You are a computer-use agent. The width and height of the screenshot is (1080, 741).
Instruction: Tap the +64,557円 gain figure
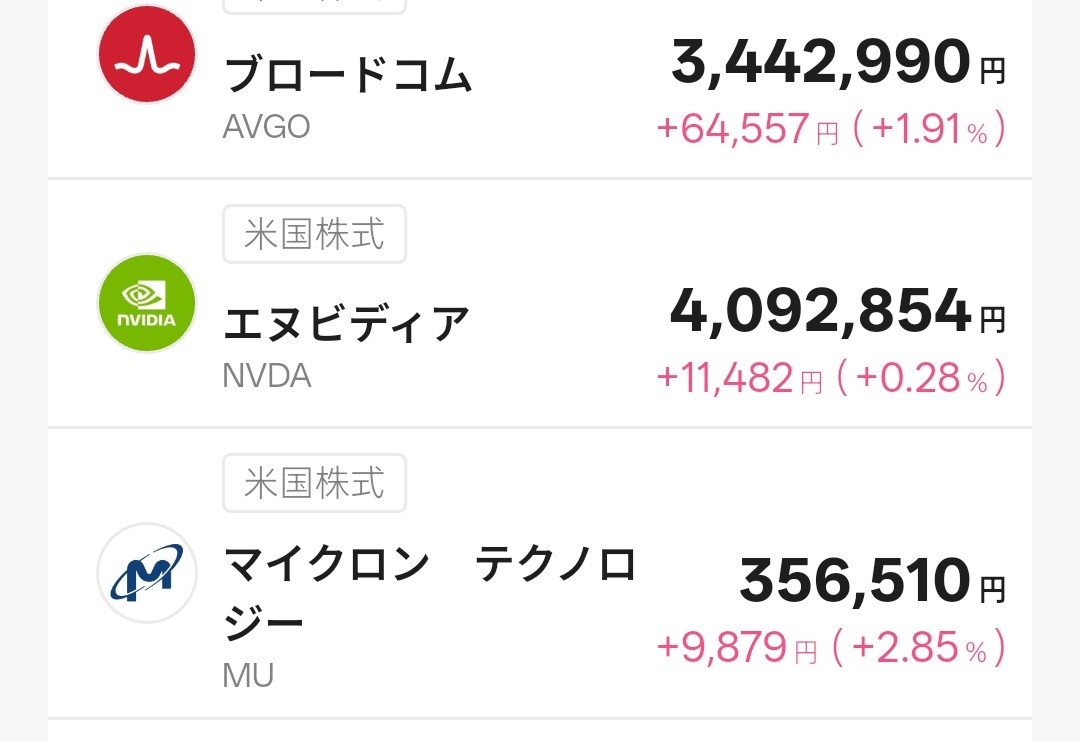[x=748, y=129]
